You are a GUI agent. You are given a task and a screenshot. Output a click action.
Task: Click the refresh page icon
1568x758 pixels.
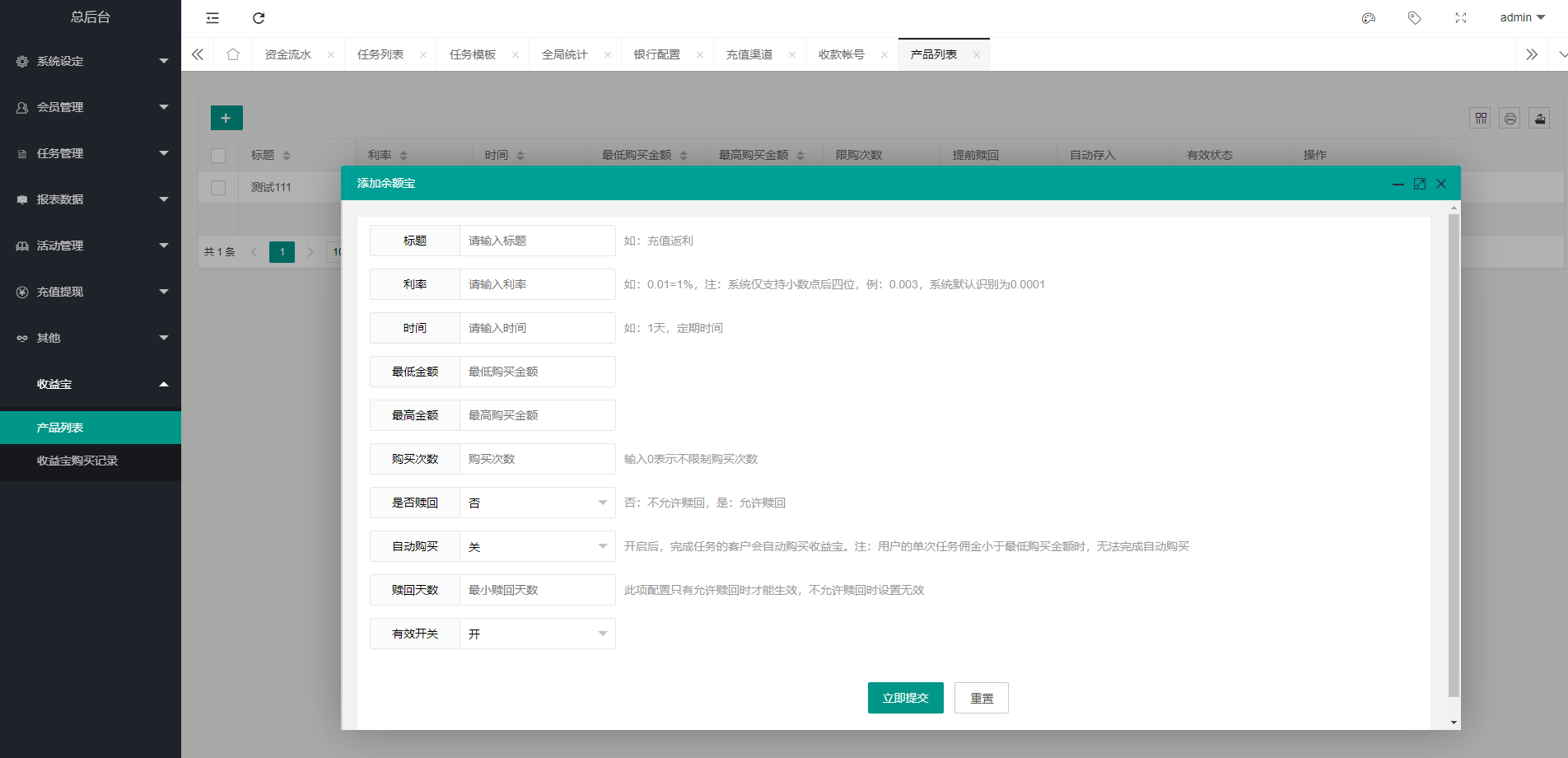click(x=259, y=18)
